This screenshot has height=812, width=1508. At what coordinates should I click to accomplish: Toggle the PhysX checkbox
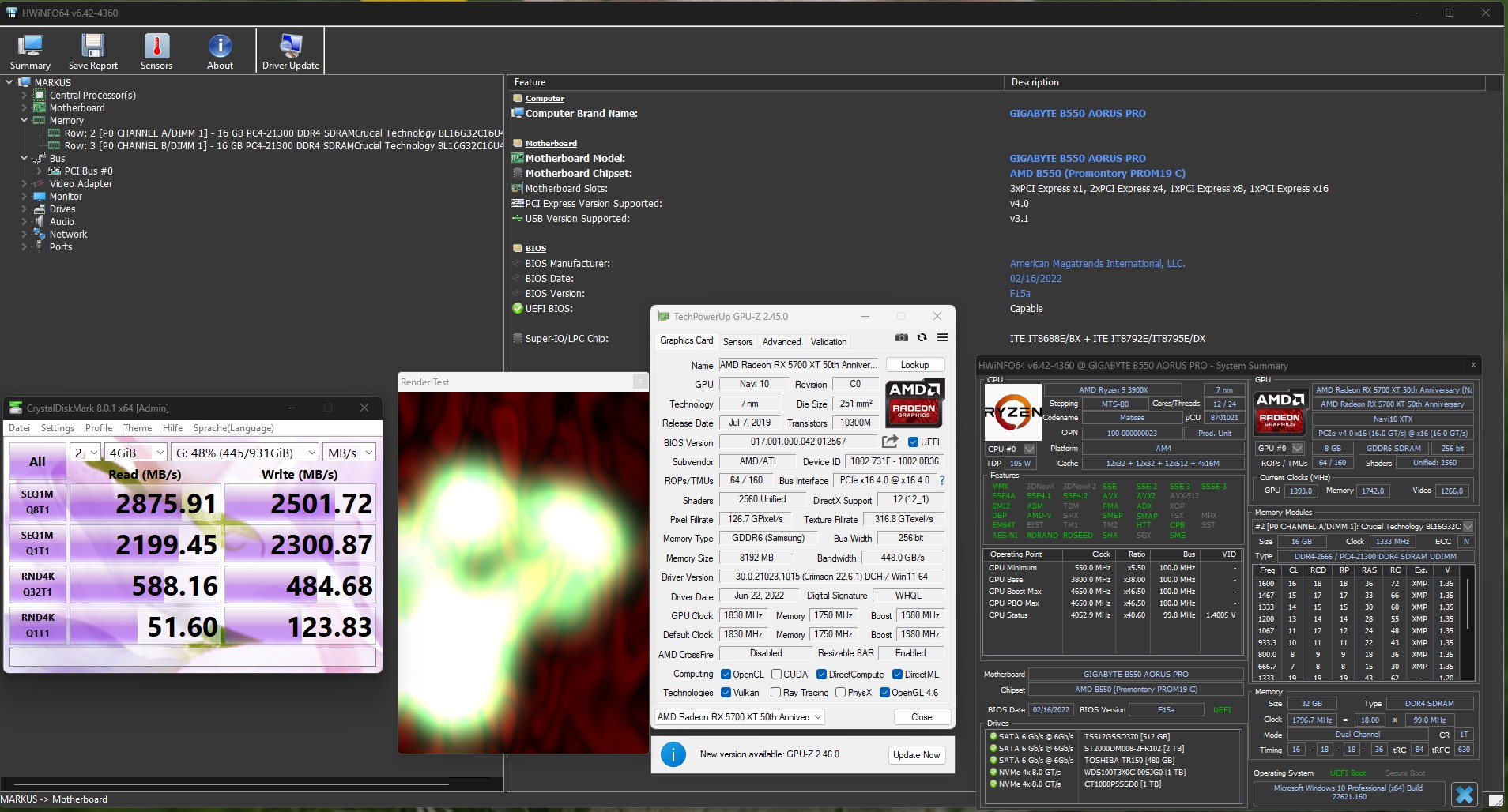pos(840,693)
